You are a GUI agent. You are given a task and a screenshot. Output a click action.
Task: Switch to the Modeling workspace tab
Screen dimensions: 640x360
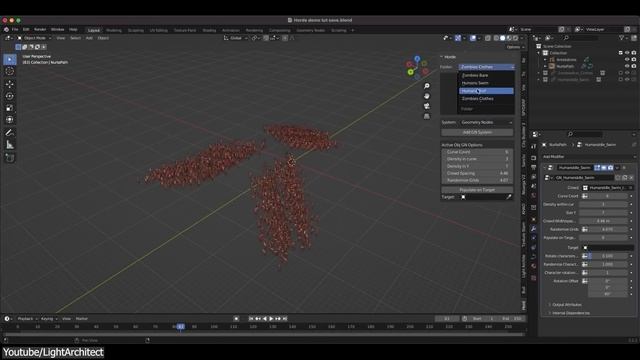[x=114, y=30]
